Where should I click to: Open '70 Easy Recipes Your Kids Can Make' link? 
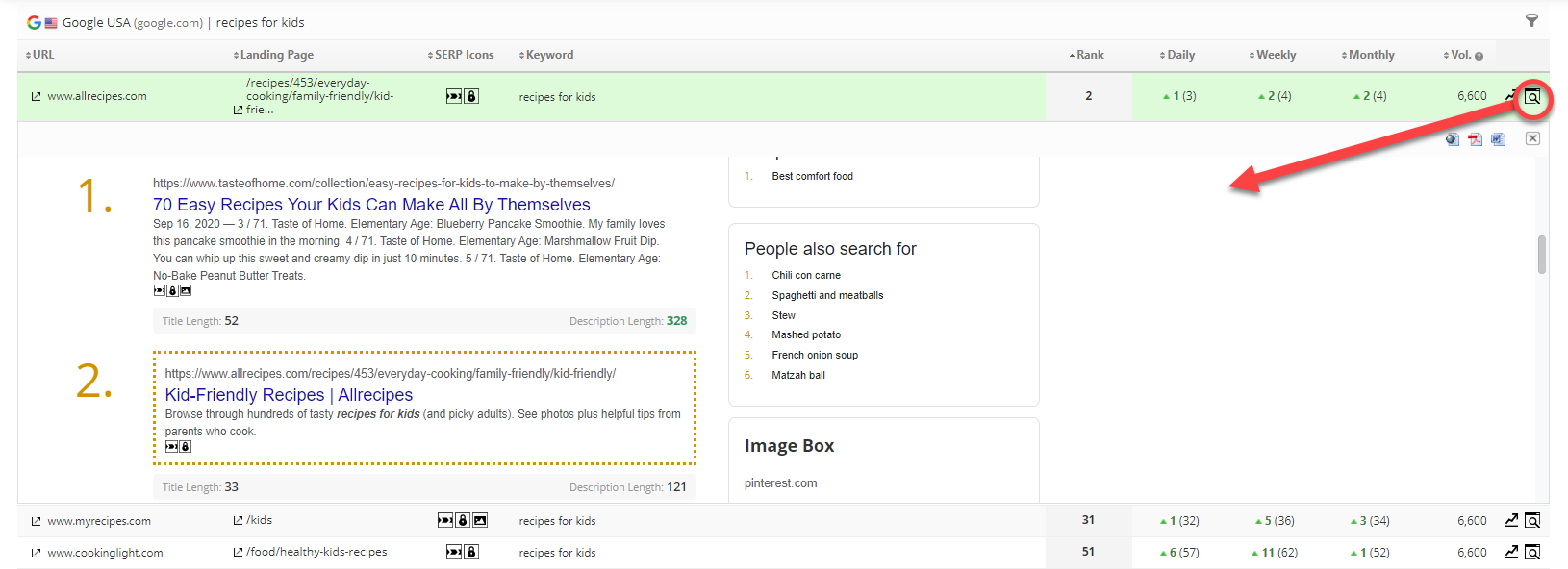(371, 205)
